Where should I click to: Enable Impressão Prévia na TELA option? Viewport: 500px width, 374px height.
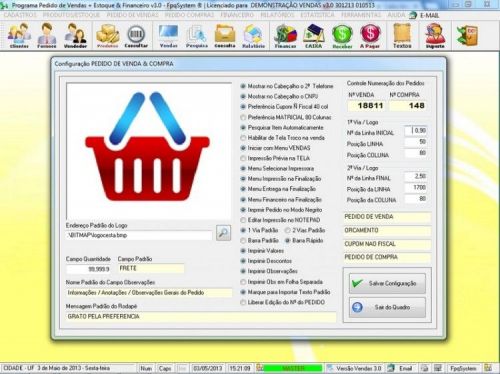(x=243, y=158)
